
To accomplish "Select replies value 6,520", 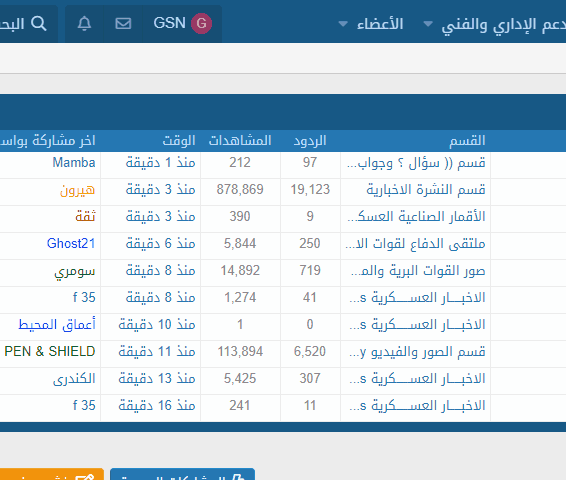I will tap(310, 352).
